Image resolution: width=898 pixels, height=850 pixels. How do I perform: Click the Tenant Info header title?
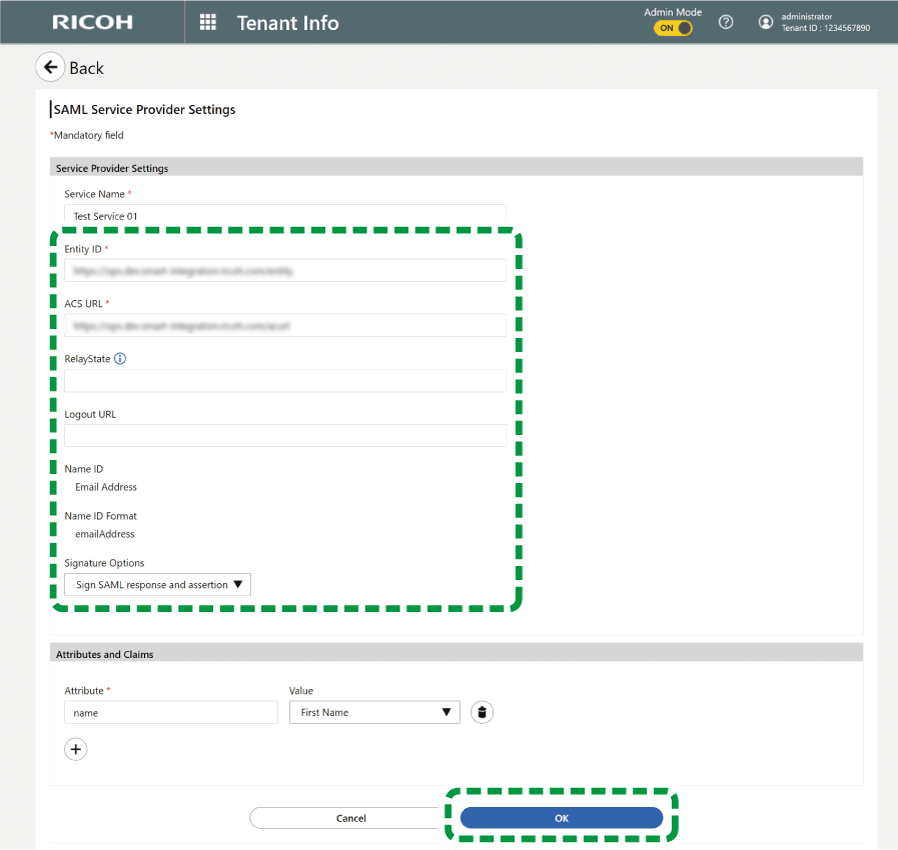point(288,22)
